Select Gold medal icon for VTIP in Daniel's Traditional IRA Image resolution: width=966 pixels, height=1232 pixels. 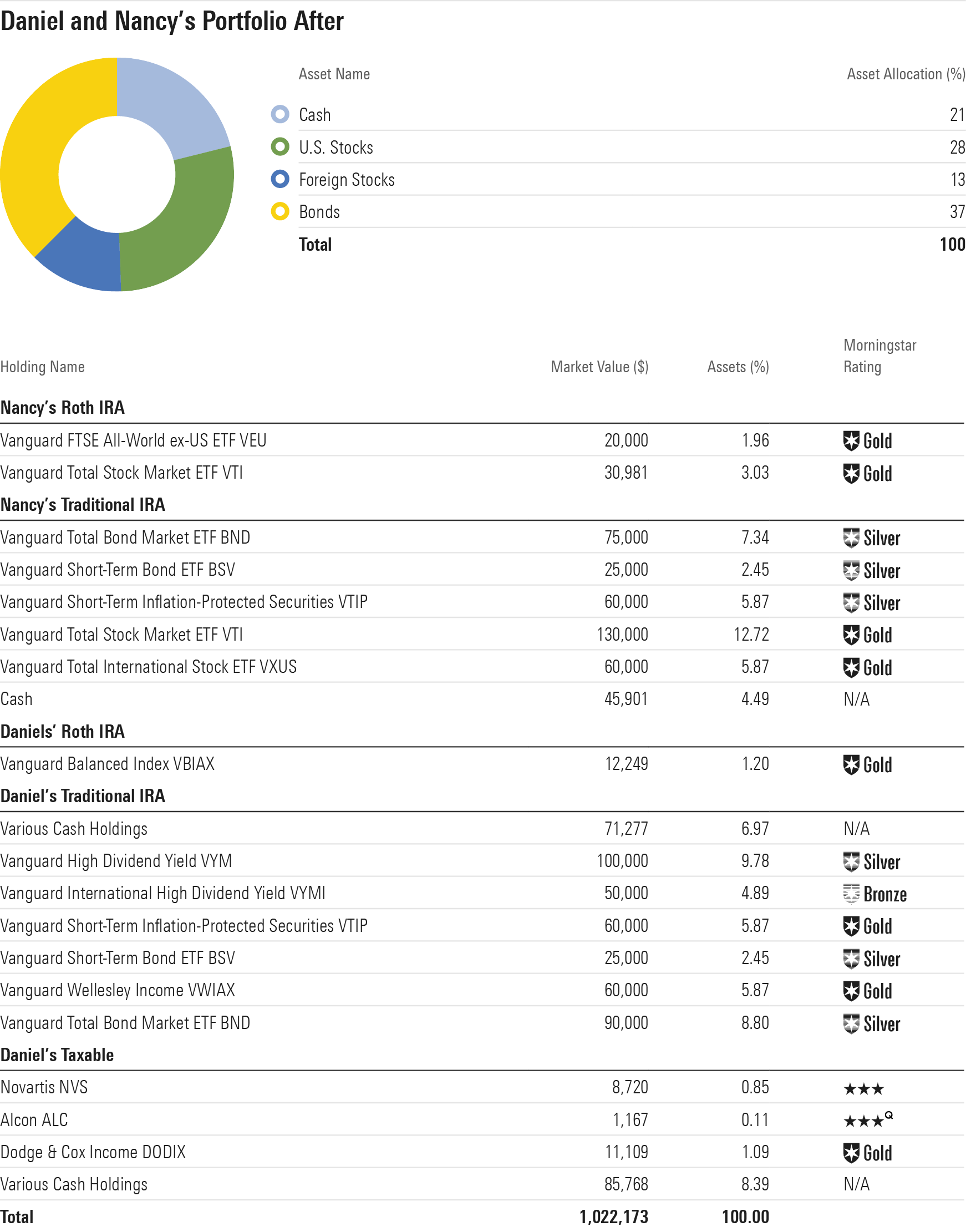pyautogui.click(x=851, y=926)
